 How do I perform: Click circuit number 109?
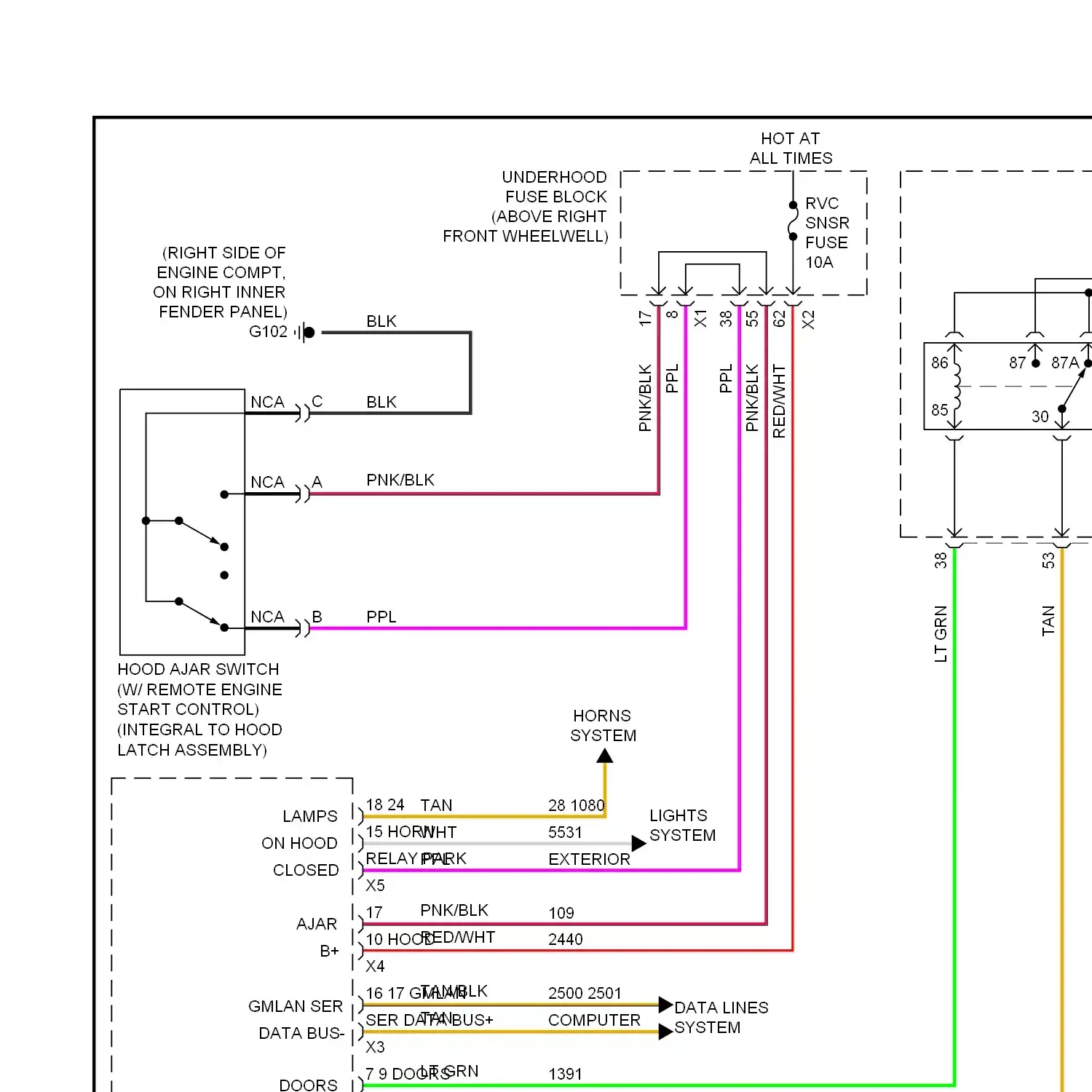[x=561, y=913]
